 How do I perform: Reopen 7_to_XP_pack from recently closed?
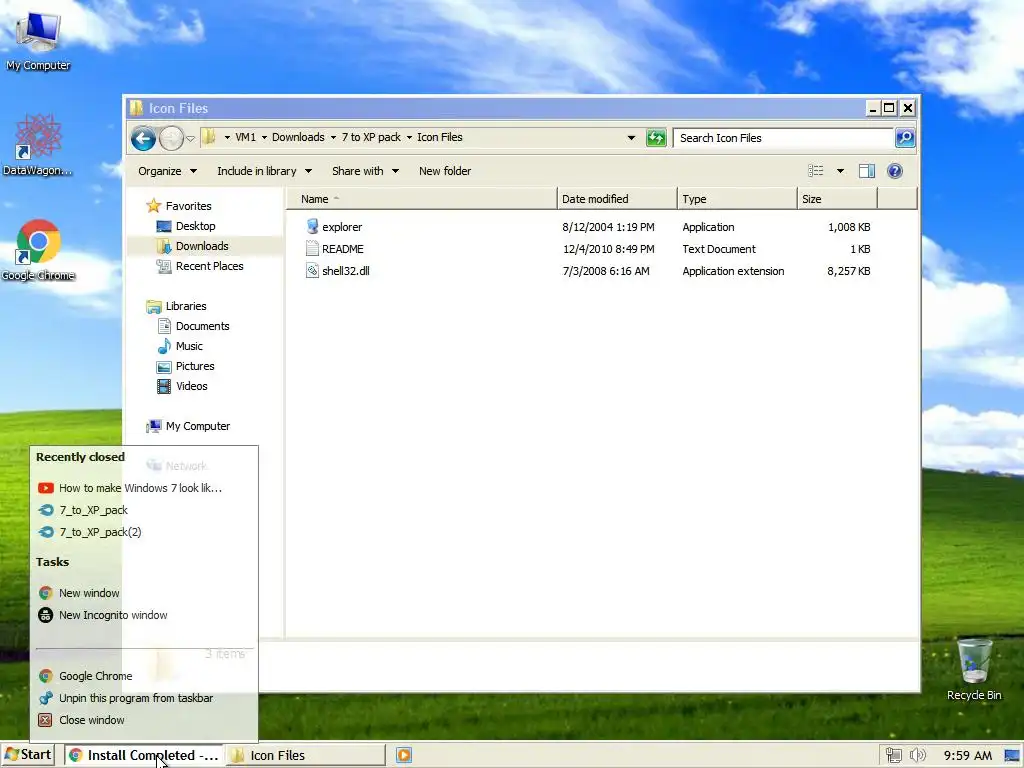pos(144,510)
